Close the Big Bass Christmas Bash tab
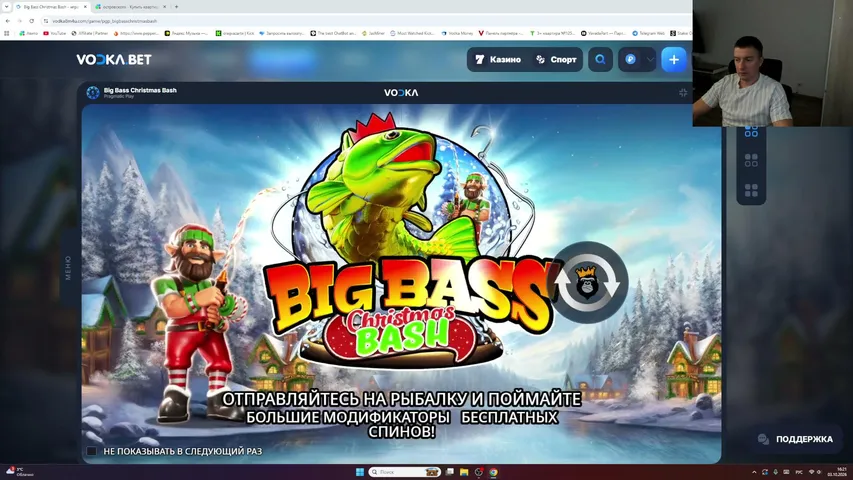 pos(85,7)
